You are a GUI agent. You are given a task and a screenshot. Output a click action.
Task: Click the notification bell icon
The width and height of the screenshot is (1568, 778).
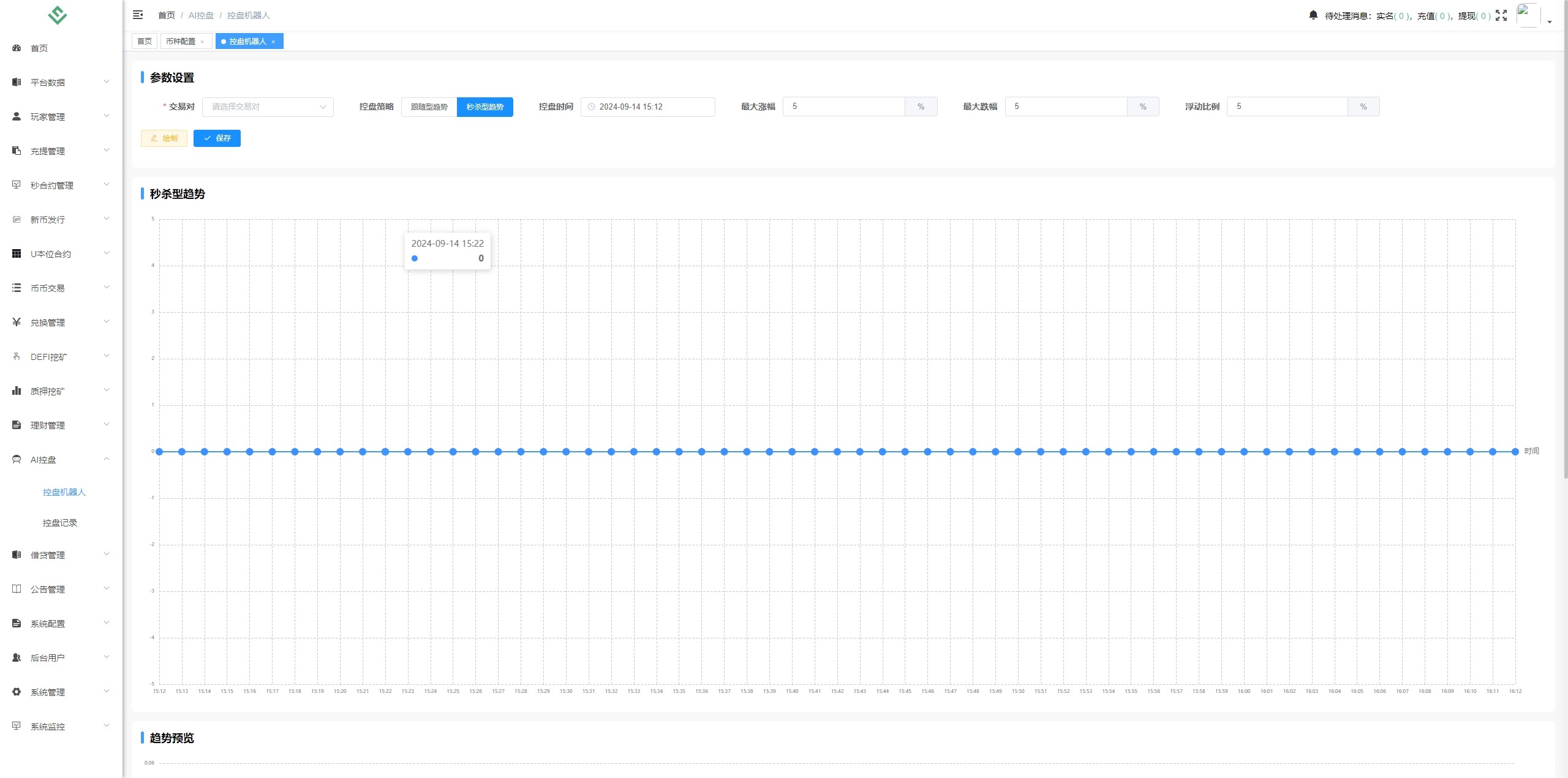pos(1313,15)
